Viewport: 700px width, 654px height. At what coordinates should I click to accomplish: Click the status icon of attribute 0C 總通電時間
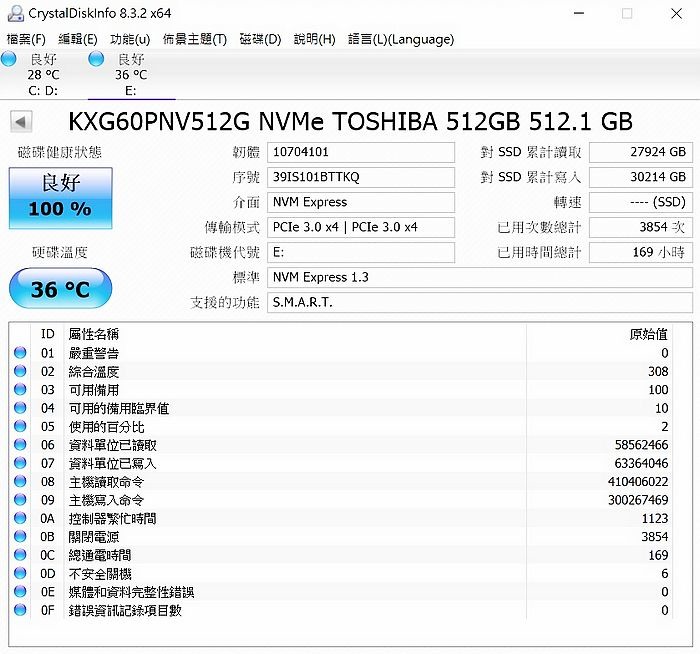pos(20,554)
